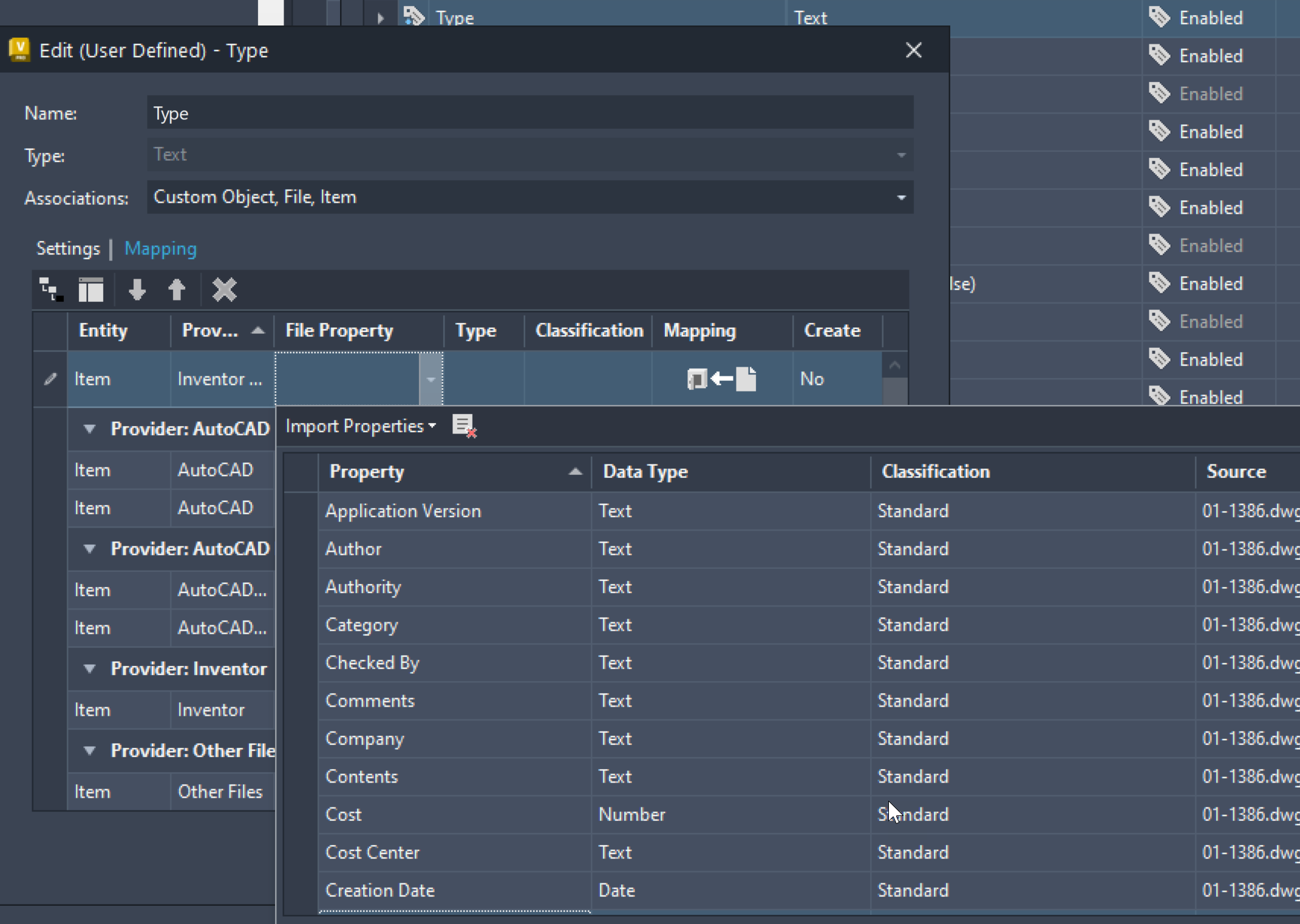This screenshot has width=1300, height=924.
Task: Click the table layout toolbar icon
Action: [91, 290]
